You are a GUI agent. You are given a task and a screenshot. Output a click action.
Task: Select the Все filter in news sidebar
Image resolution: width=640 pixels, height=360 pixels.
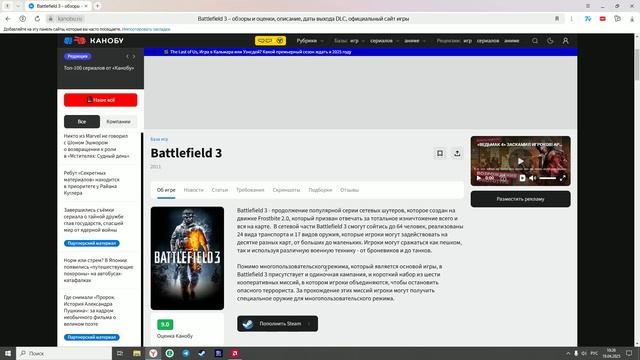tap(82, 122)
